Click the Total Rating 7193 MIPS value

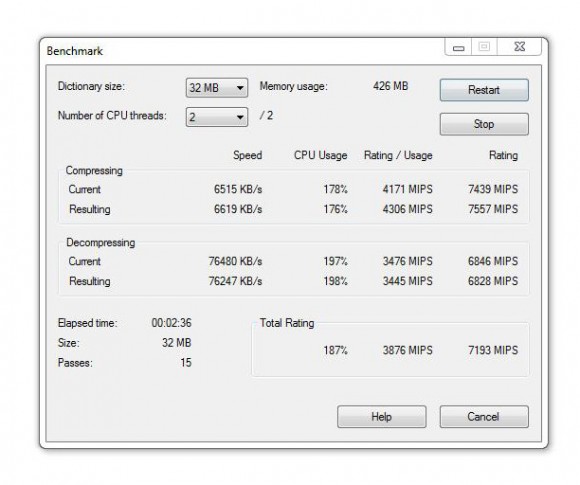pos(493,350)
